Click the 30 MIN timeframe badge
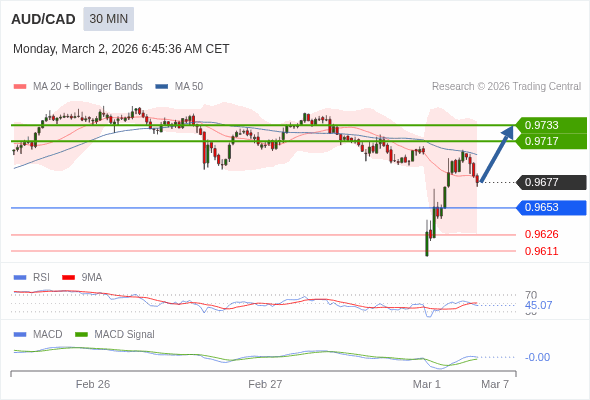The width and height of the screenshot is (590, 400). (108, 19)
